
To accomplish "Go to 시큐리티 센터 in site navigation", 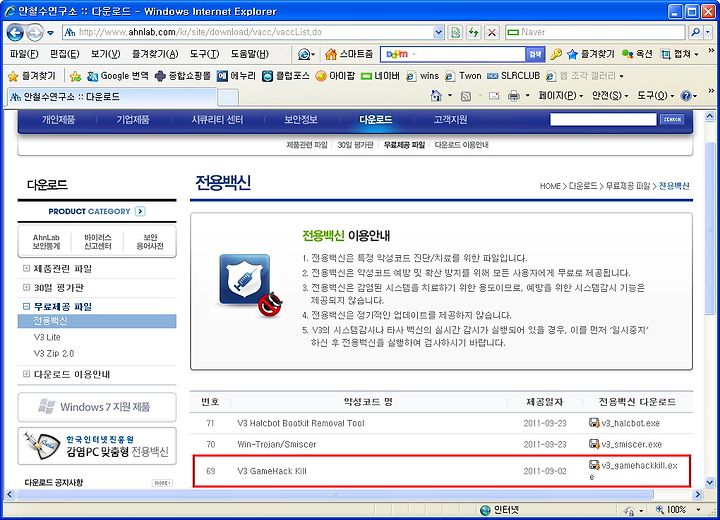I will pyautogui.click(x=217, y=120).
